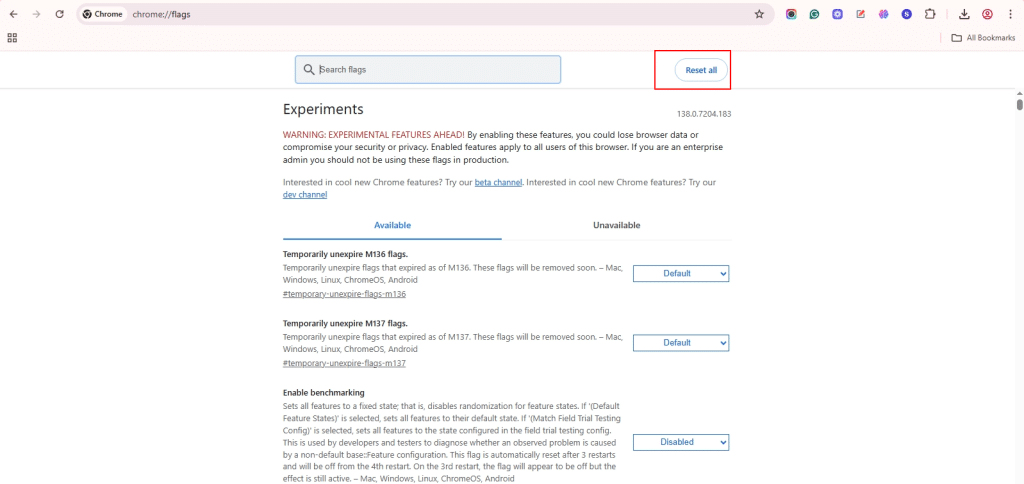This screenshot has width=1024, height=484.
Task: Expand the Temporarily unexpire M137 flags dropdown
Action: [x=680, y=343]
